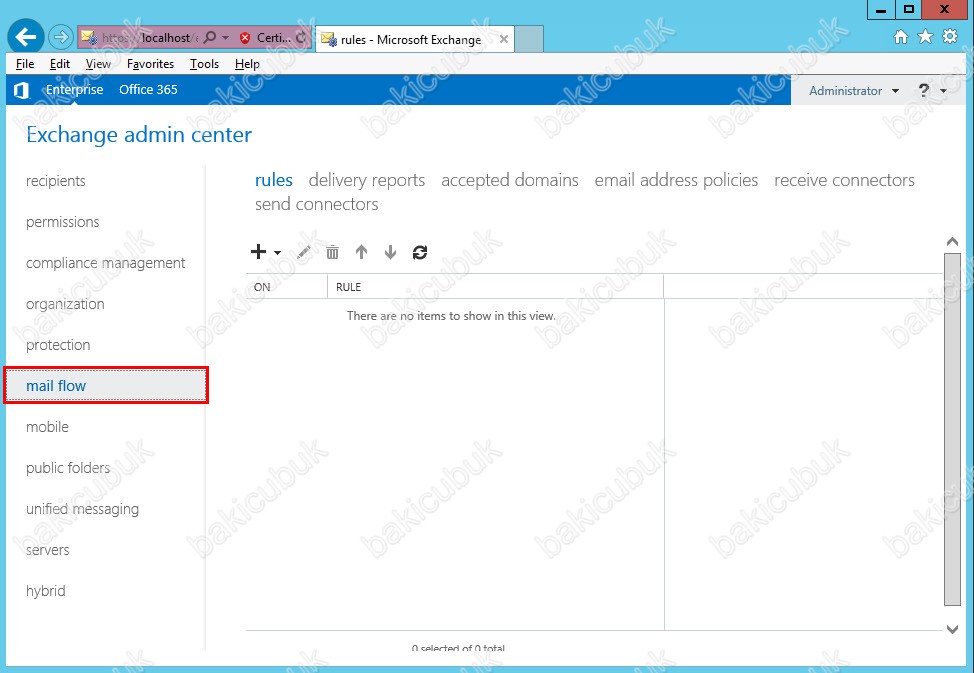Click the pencil Edit rule icon
Image resolution: width=974 pixels, height=673 pixels.
click(304, 252)
